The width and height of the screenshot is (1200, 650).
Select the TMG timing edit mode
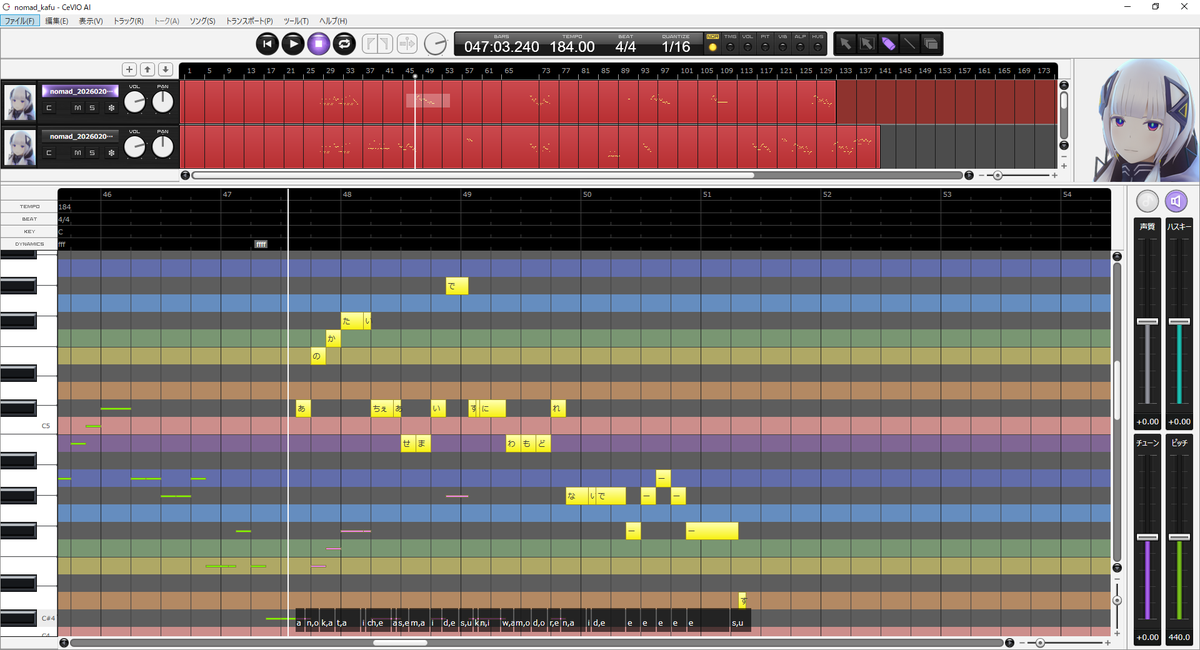click(x=730, y=47)
